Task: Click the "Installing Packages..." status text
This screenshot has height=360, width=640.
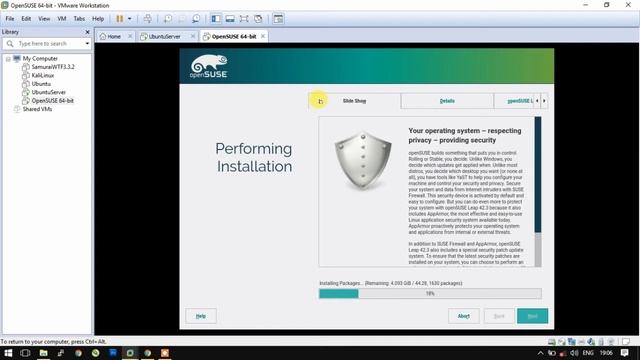Action: pos(391,283)
